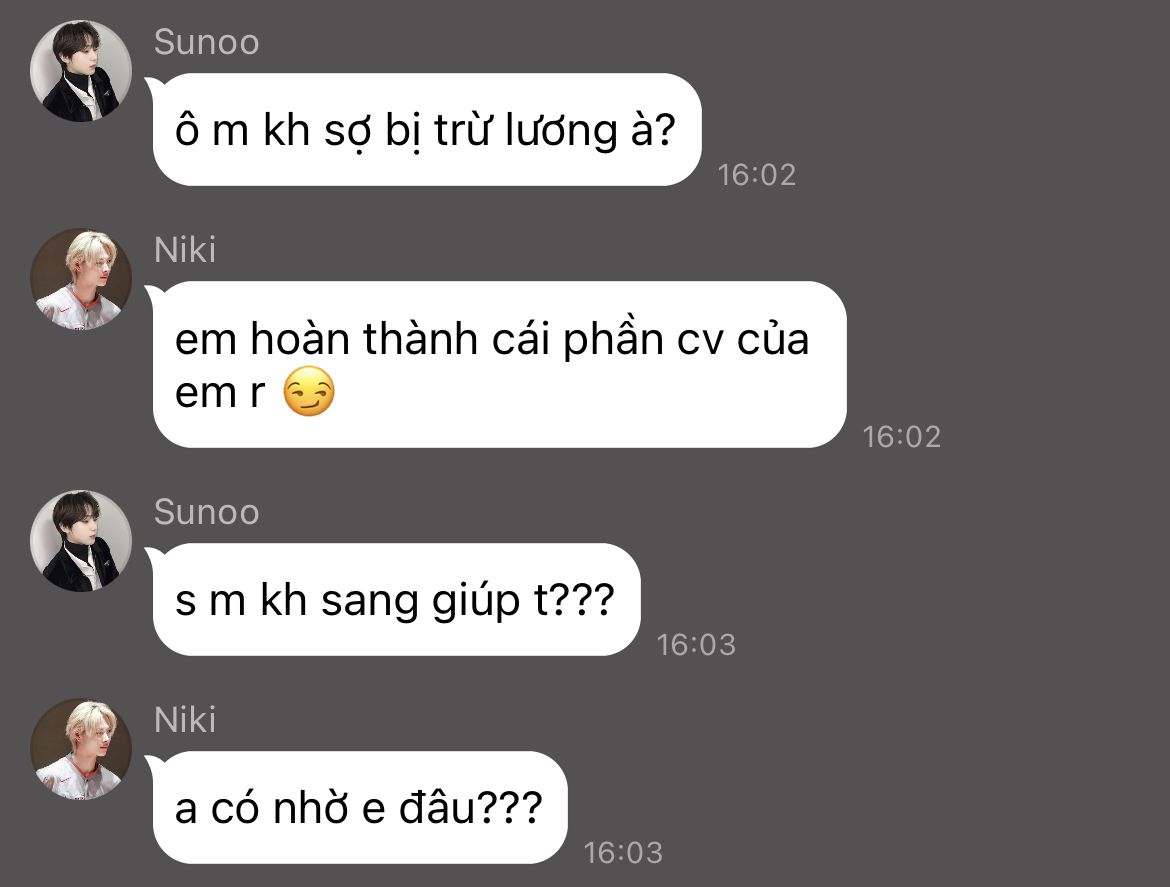Screen dimensions: 1170x887
Task: Click the Sunoo name above the first message
Action: tap(207, 43)
